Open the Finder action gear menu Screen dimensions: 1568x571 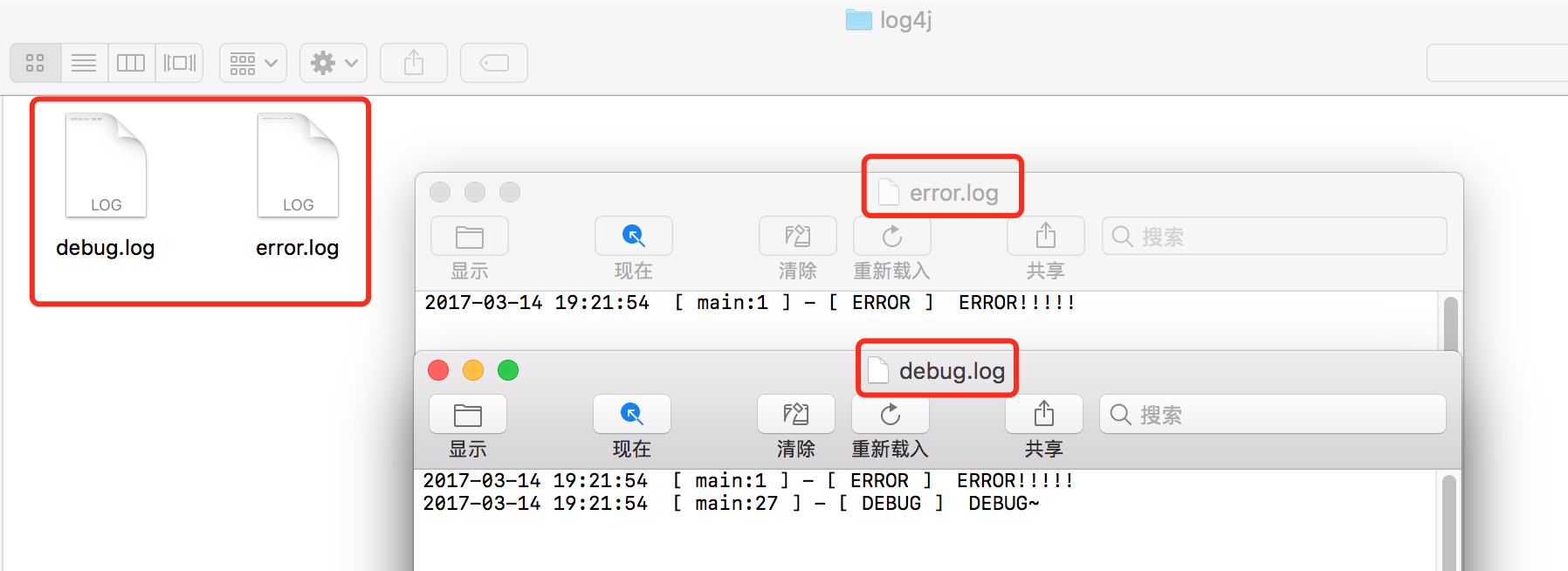334,63
